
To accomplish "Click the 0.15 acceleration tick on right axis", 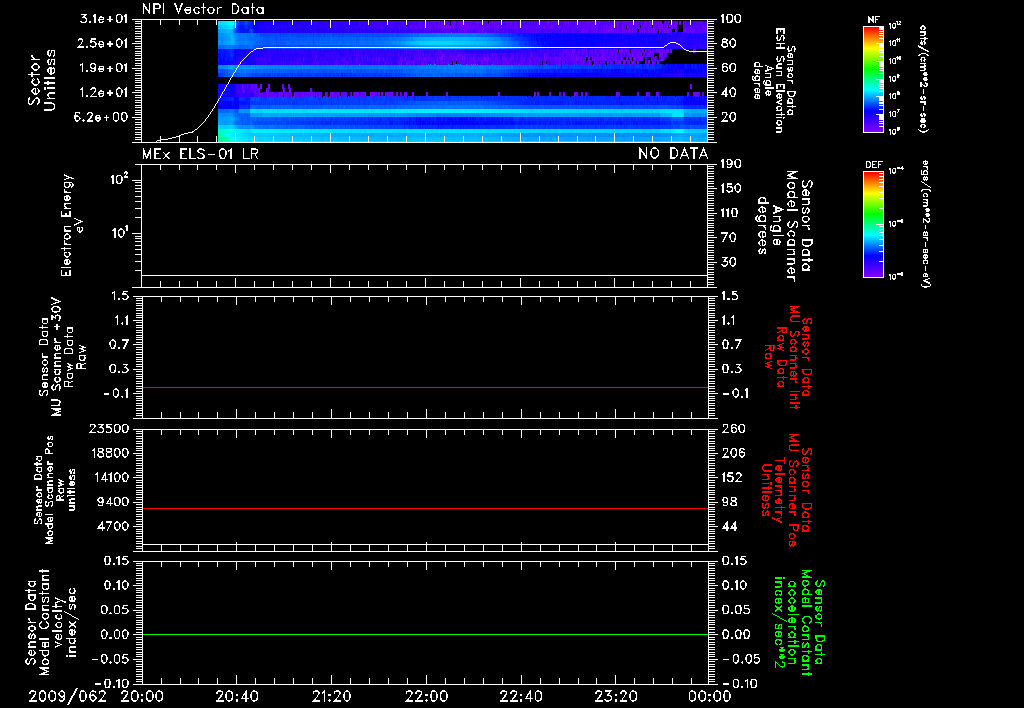I will point(734,561).
